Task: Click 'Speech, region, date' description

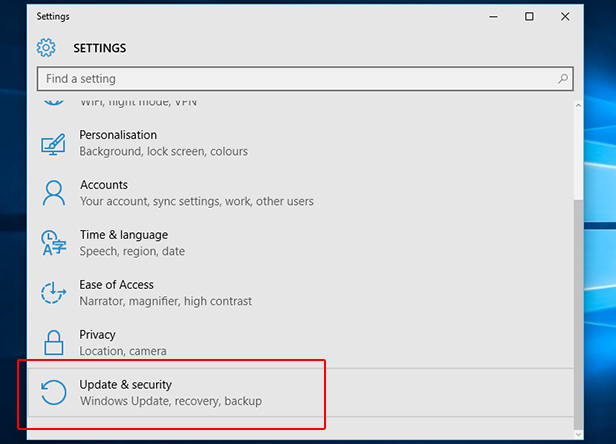Action: click(x=132, y=251)
